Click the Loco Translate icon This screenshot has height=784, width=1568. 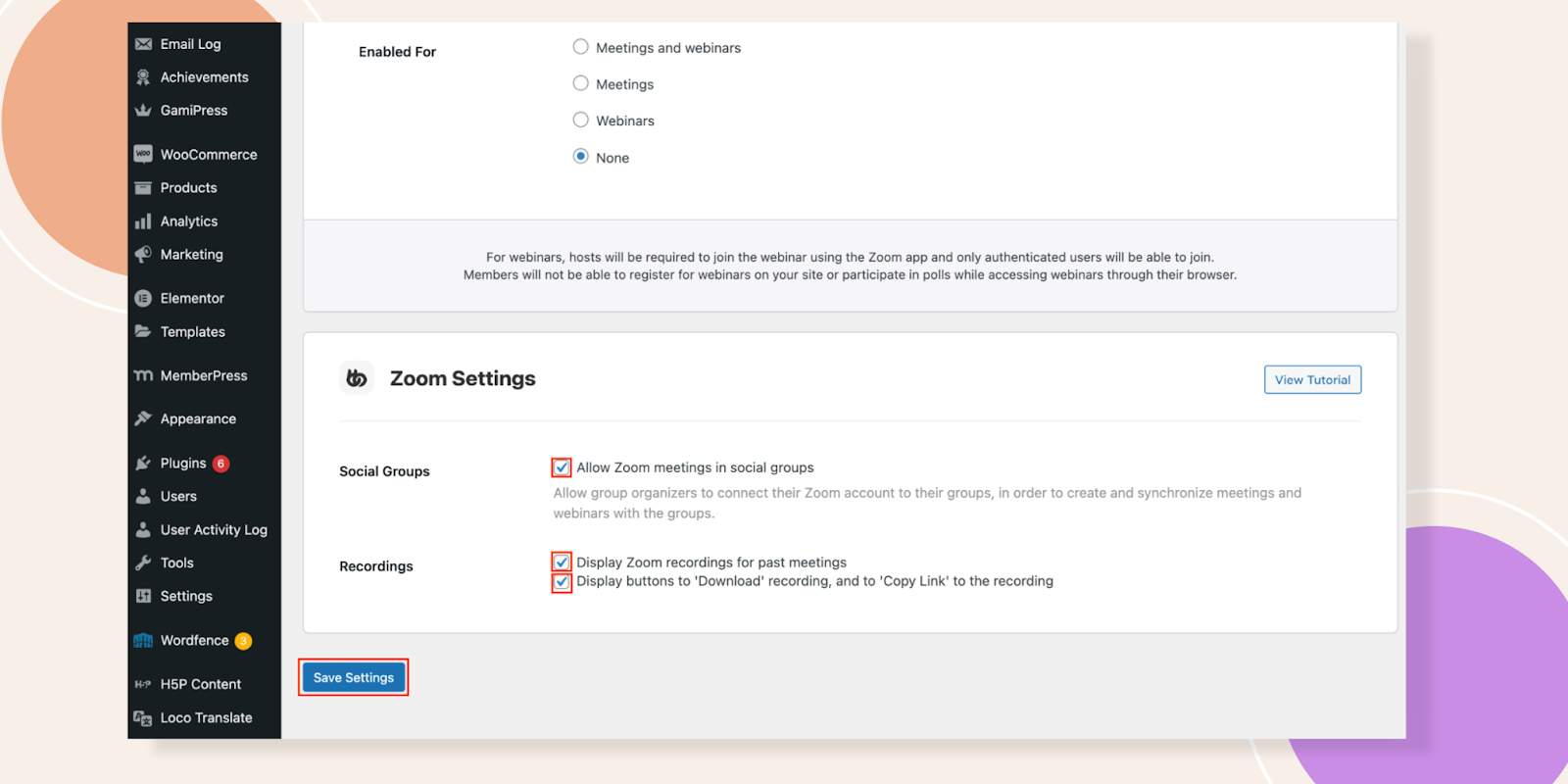143,718
